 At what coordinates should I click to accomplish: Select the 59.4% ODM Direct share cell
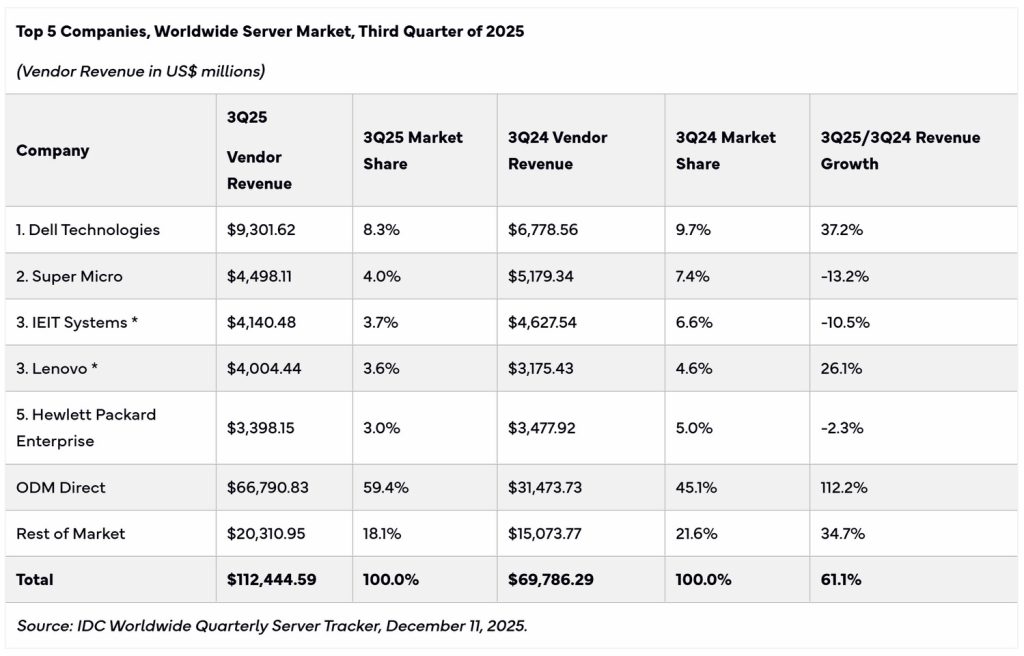tap(384, 488)
